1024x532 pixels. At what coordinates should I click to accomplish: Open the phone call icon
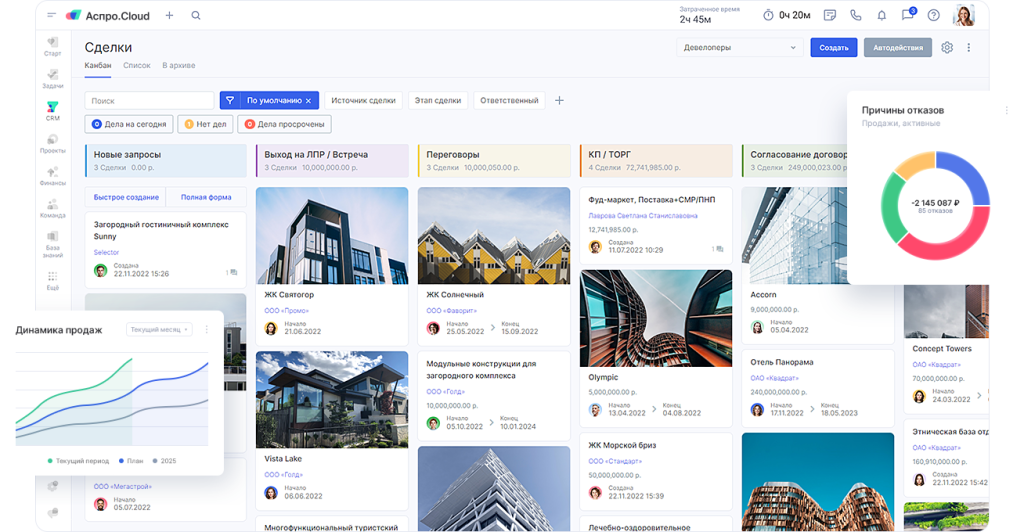tap(855, 15)
